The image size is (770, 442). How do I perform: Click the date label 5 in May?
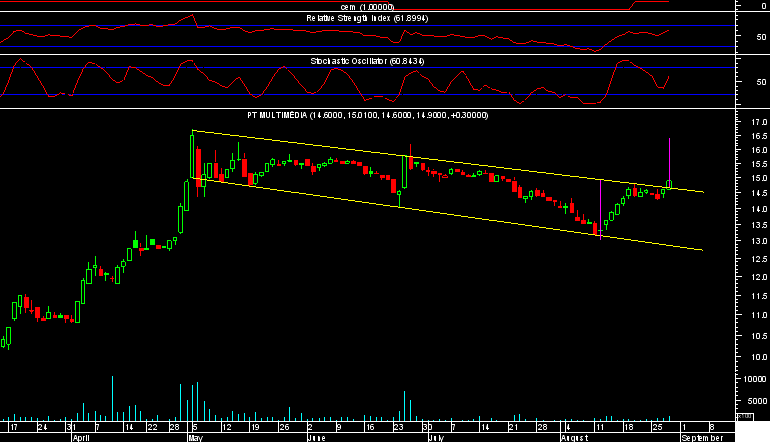pos(195,427)
